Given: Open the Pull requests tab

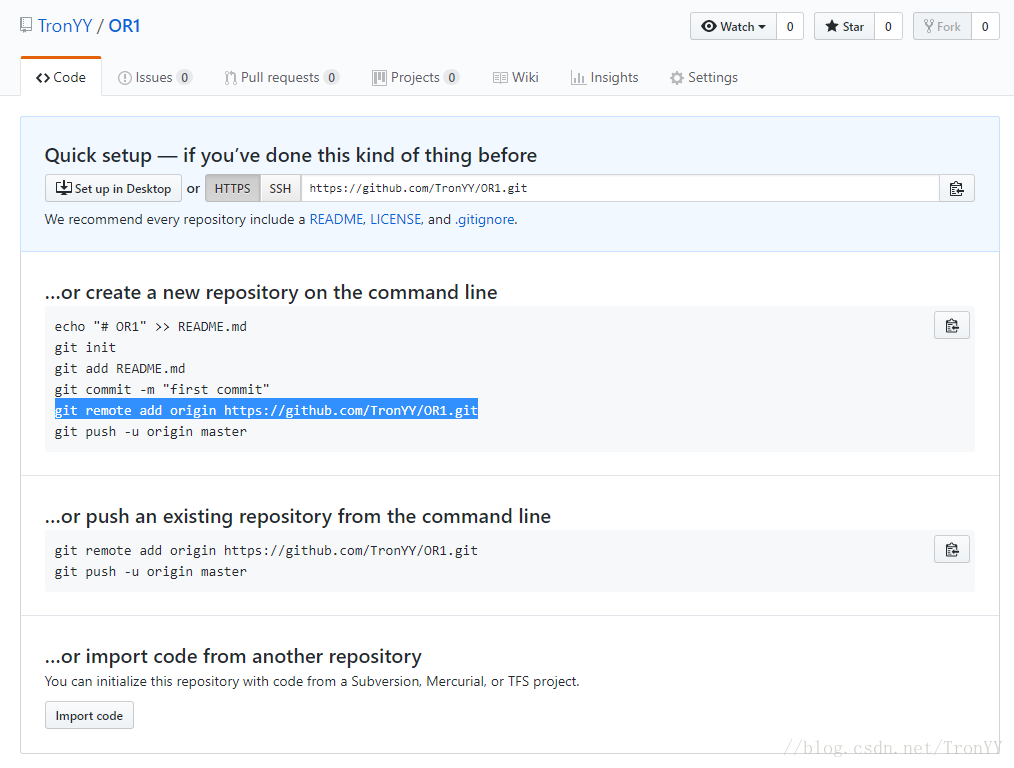Looking at the screenshot, I should pyautogui.click(x=281, y=78).
